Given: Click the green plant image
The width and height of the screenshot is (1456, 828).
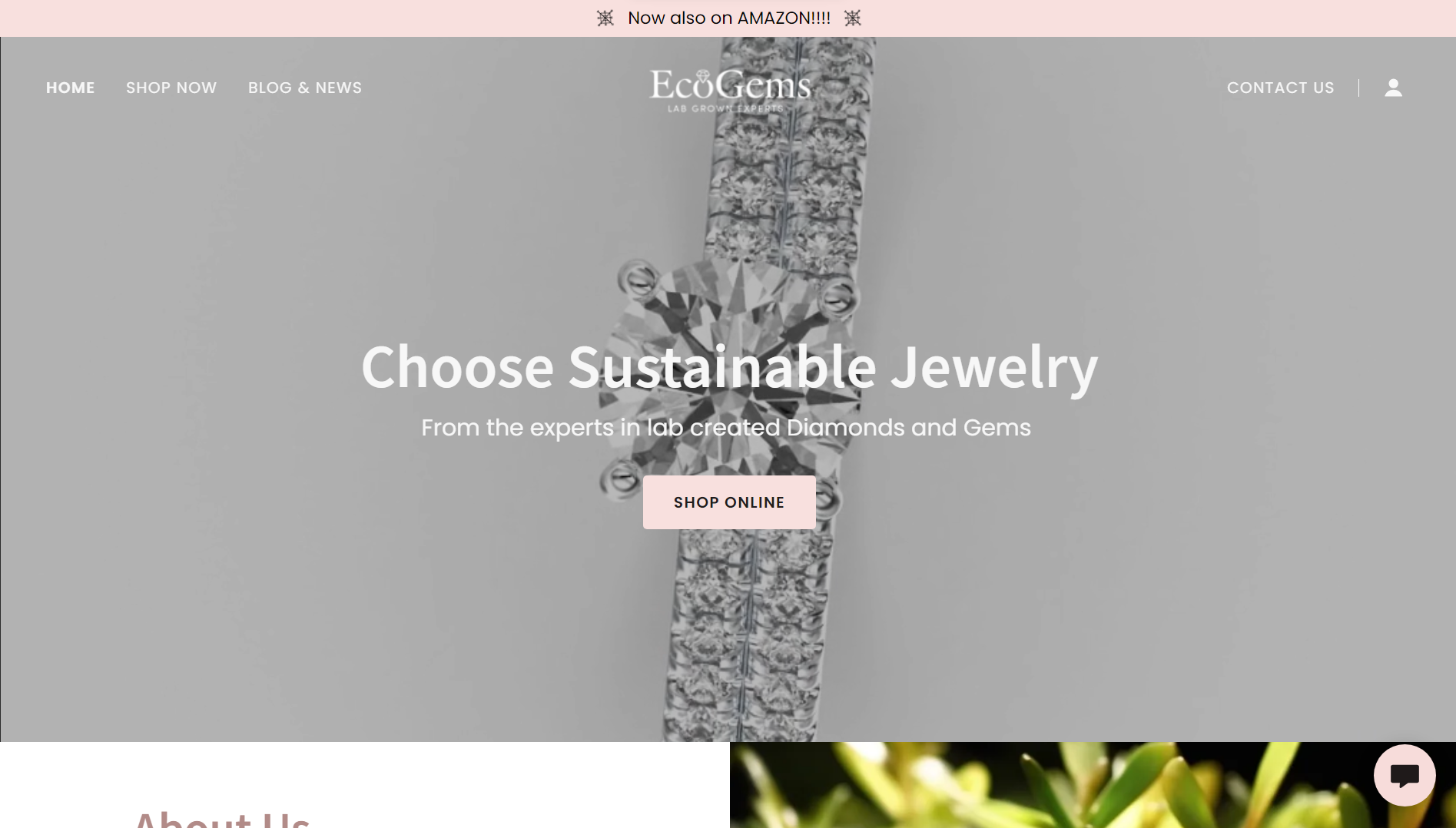Looking at the screenshot, I should coord(1093,785).
